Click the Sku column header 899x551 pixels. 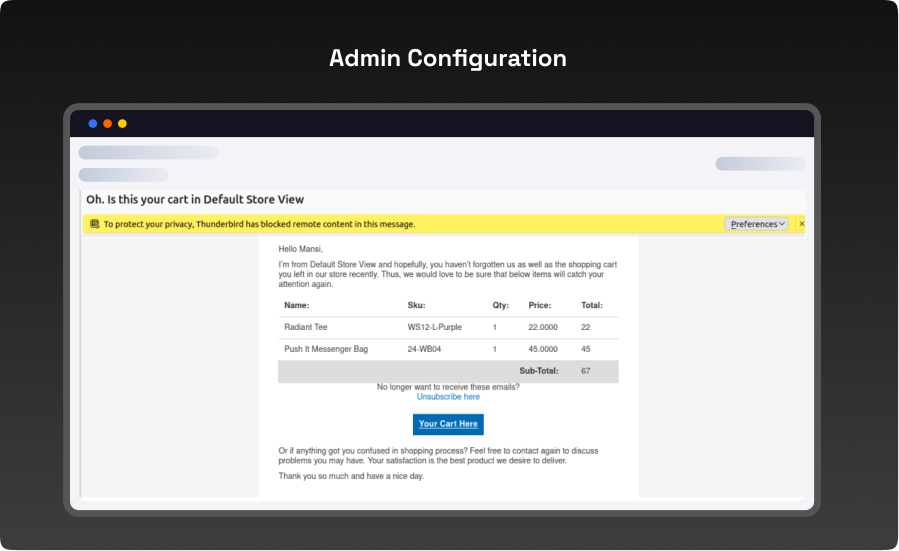tap(417, 305)
